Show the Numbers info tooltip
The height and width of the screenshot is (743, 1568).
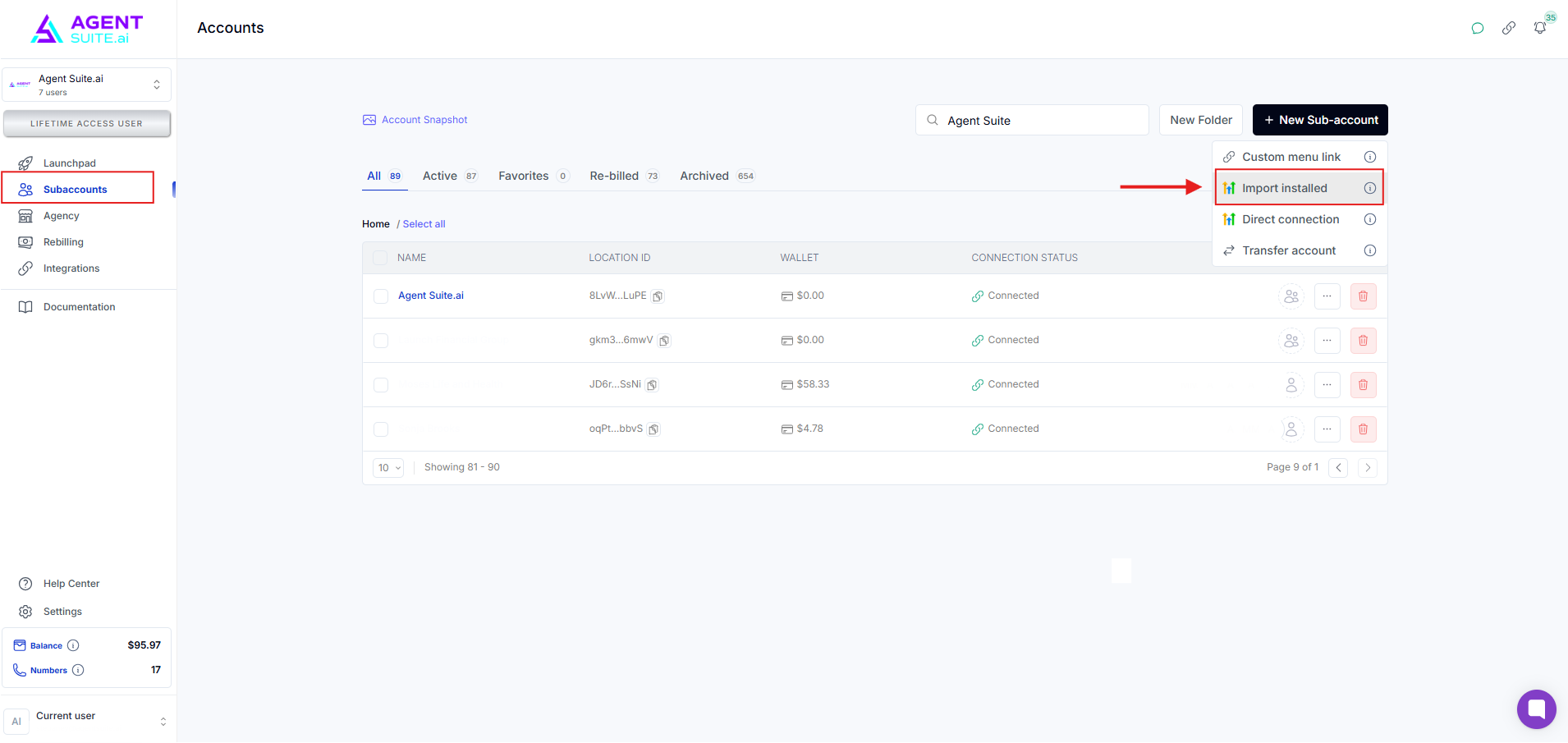(78, 670)
